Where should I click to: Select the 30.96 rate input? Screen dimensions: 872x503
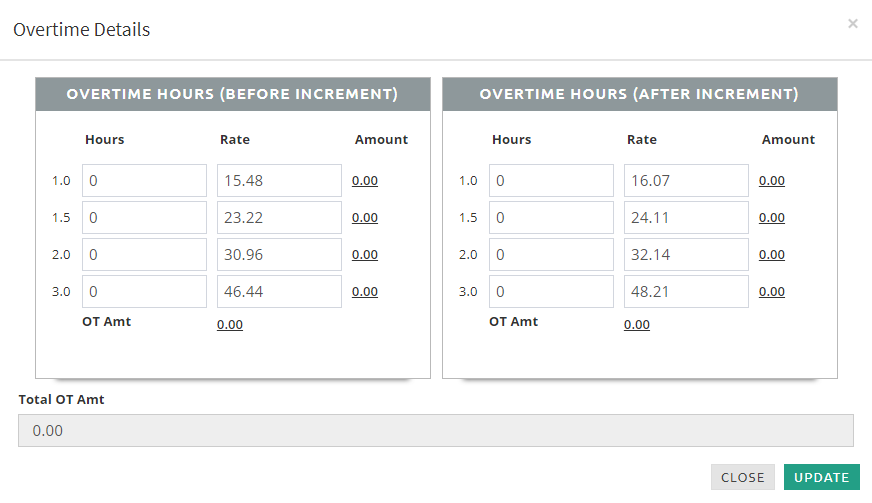[279, 255]
